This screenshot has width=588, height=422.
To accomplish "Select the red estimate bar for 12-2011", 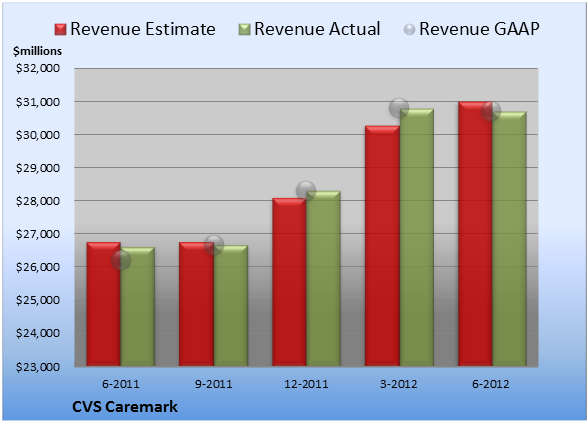I will [x=289, y=282].
